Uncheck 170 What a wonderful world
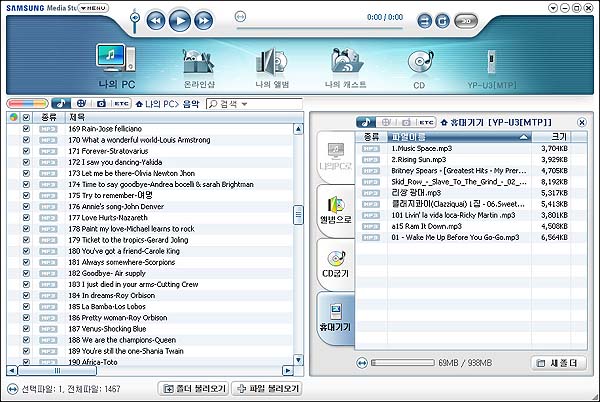Viewport: 600px width, 402px height. coord(26,140)
